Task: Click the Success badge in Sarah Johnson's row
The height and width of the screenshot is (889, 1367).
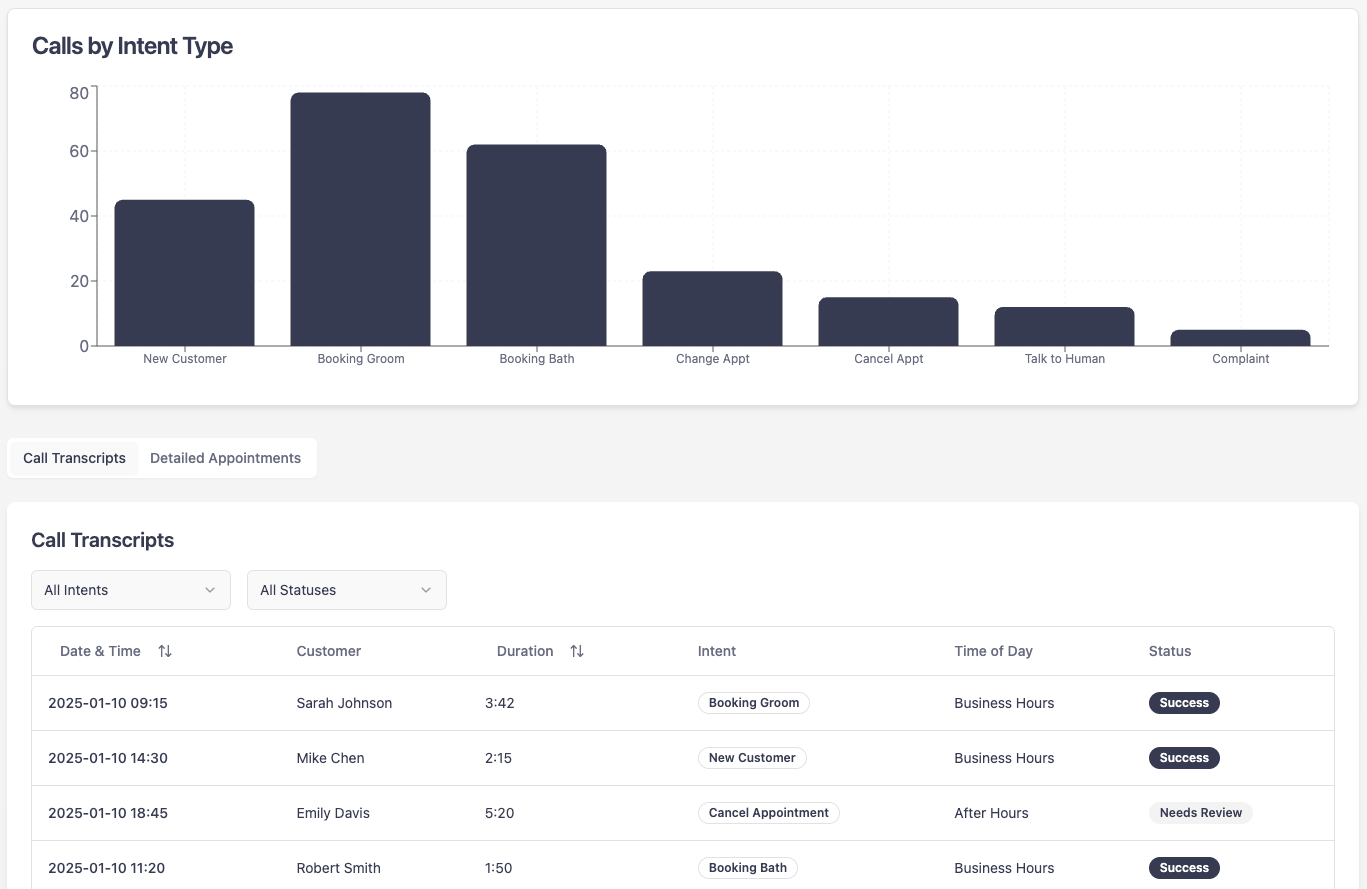Action: pyautogui.click(x=1184, y=703)
